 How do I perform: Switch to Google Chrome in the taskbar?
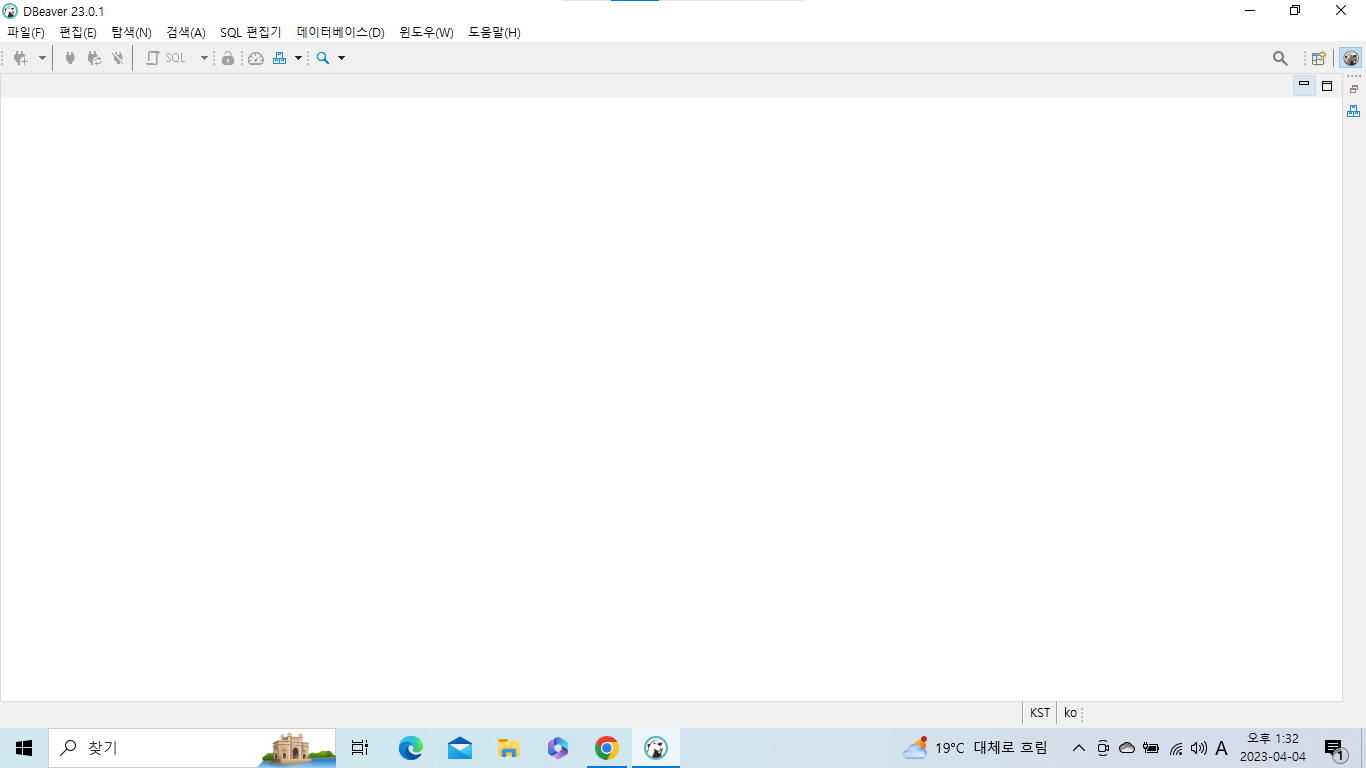tap(607, 748)
